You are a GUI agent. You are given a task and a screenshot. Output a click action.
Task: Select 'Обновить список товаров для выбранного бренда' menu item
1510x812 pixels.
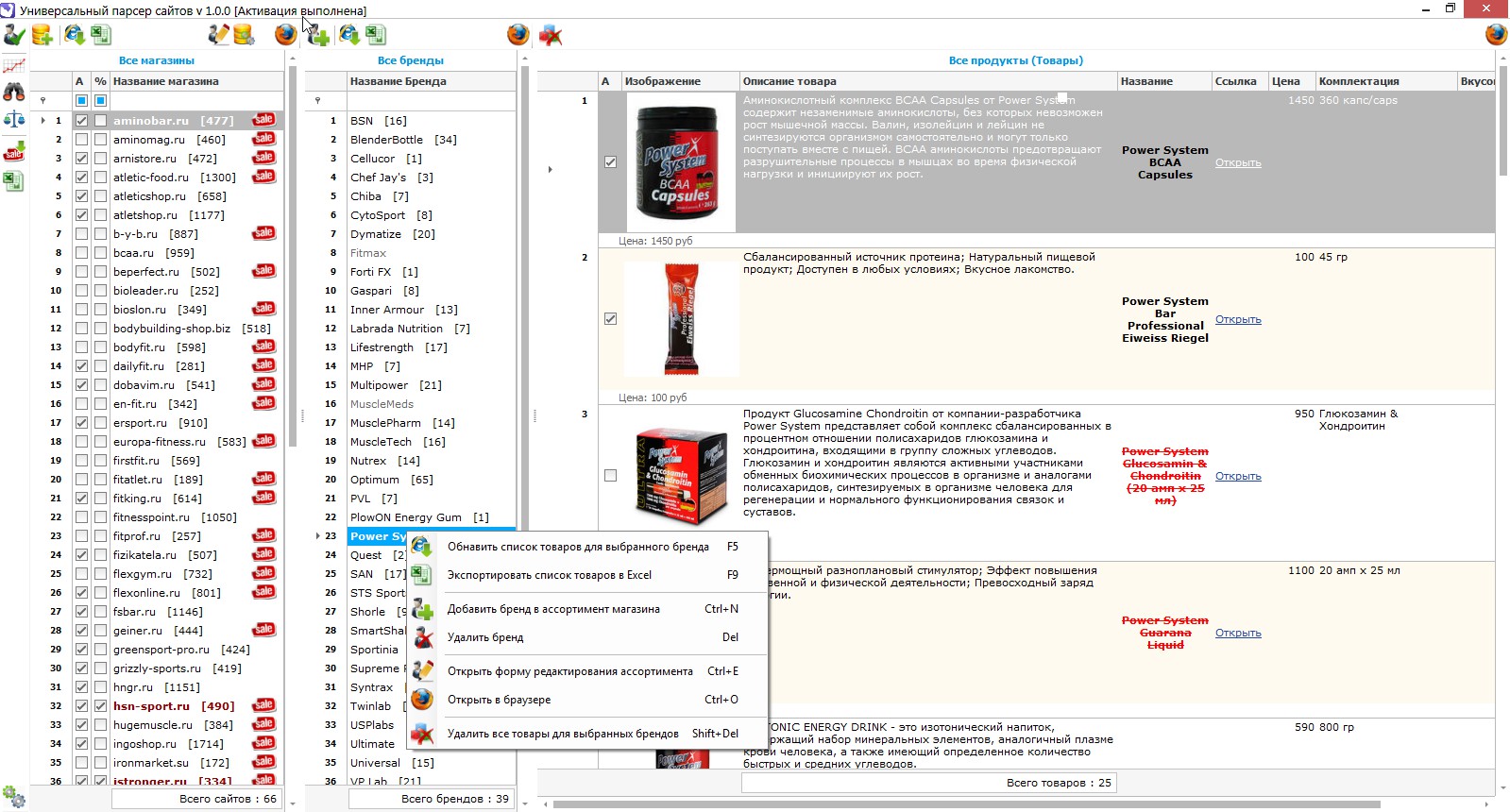point(587,547)
